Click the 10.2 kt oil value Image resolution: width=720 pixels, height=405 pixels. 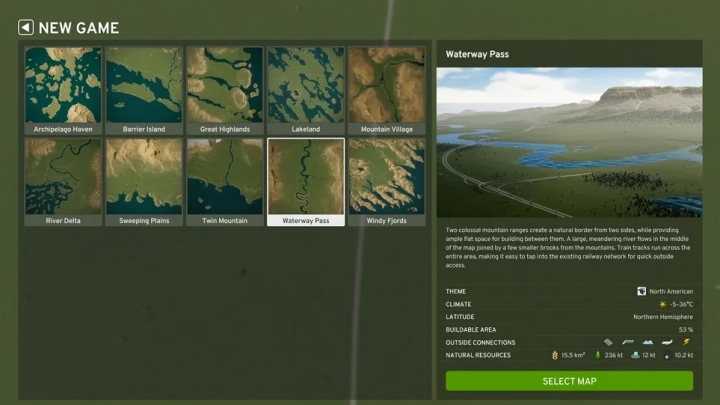(x=684, y=355)
